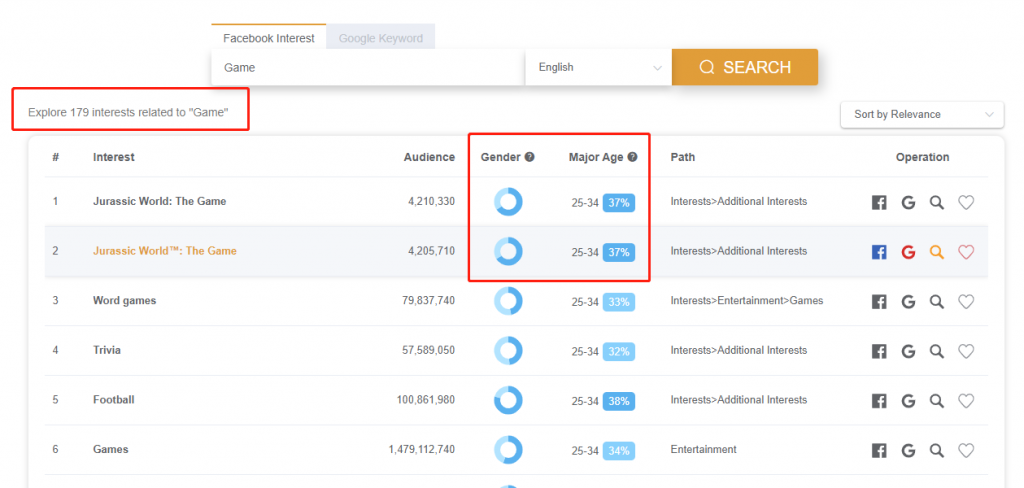The height and width of the screenshot is (488, 1024).
Task: Click blue Facebook icon in Jurassic World™ row
Action: [879, 252]
